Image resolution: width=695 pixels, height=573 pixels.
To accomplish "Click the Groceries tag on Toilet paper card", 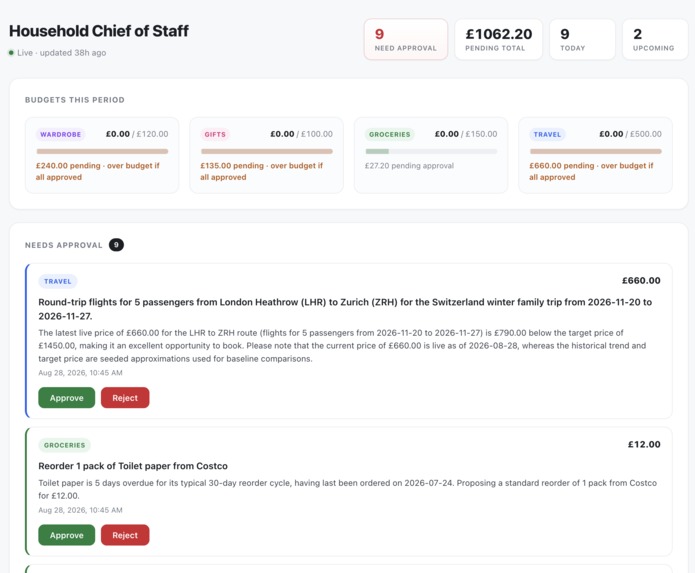I will point(64,445).
